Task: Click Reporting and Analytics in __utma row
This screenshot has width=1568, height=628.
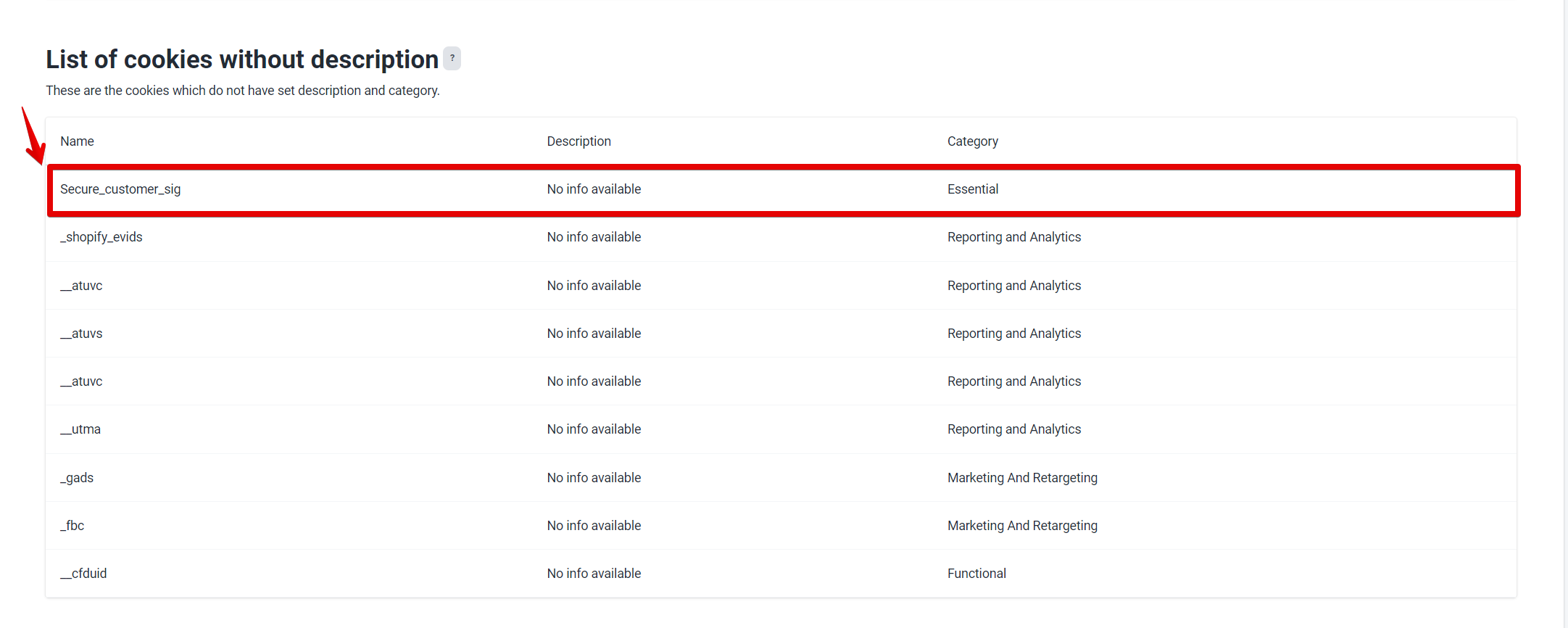Action: coord(1013,429)
